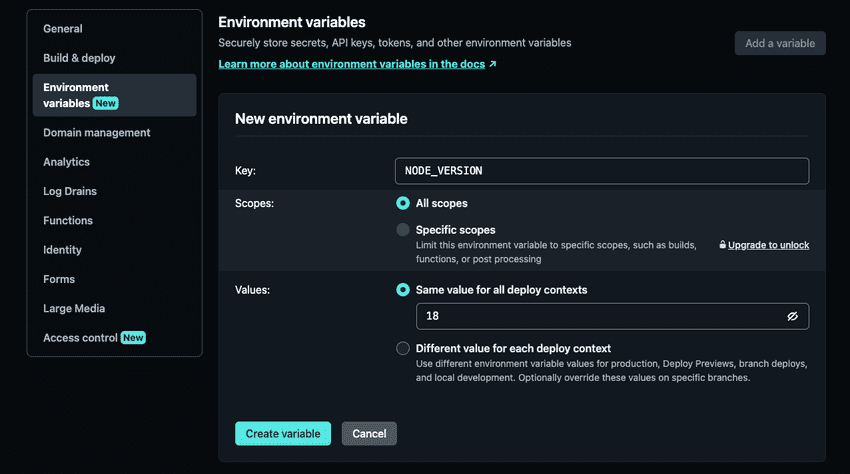Open Learn more about environment variables link
Screen dimensions: 850x474
point(351,64)
